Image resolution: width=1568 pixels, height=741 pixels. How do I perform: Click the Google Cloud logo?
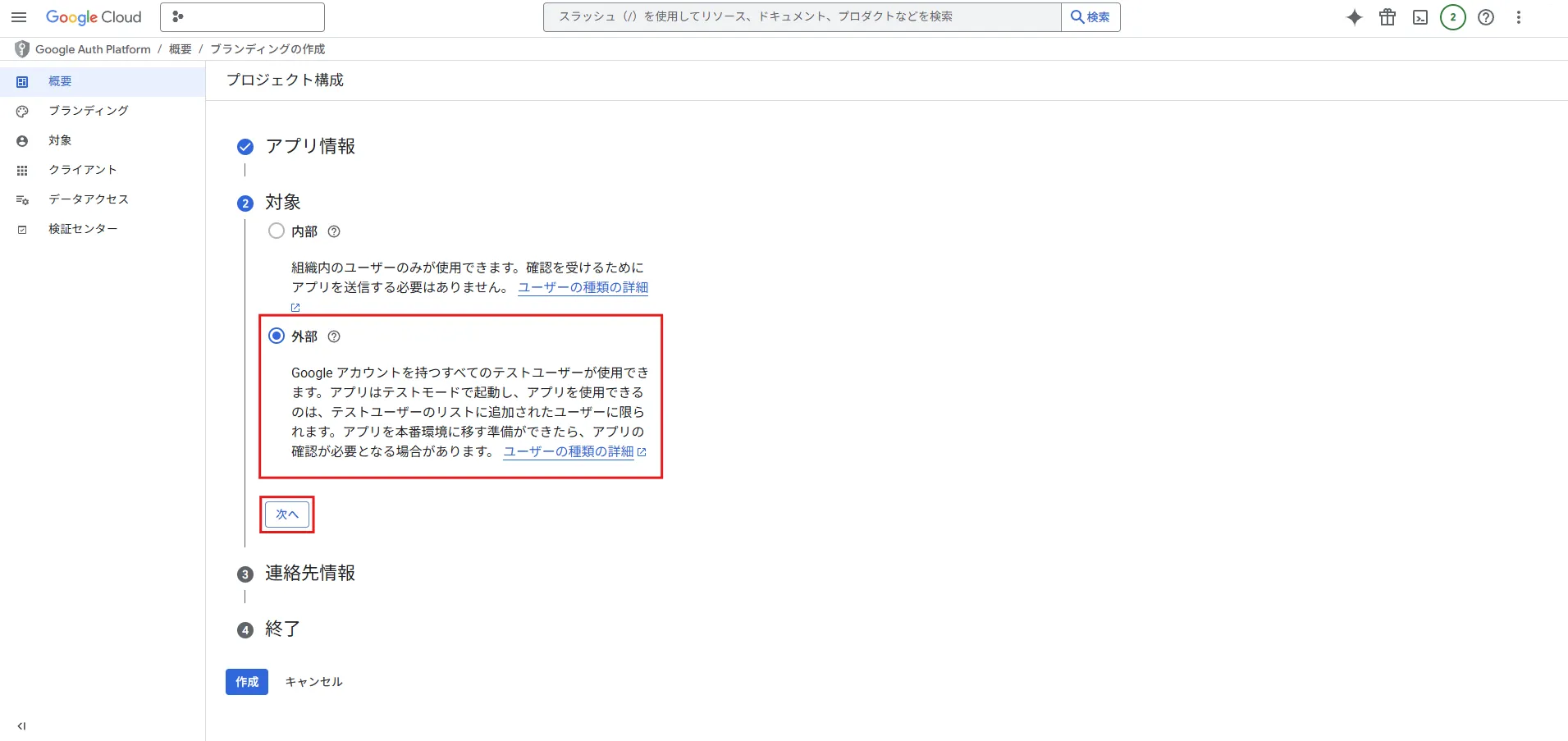pyautogui.click(x=94, y=17)
